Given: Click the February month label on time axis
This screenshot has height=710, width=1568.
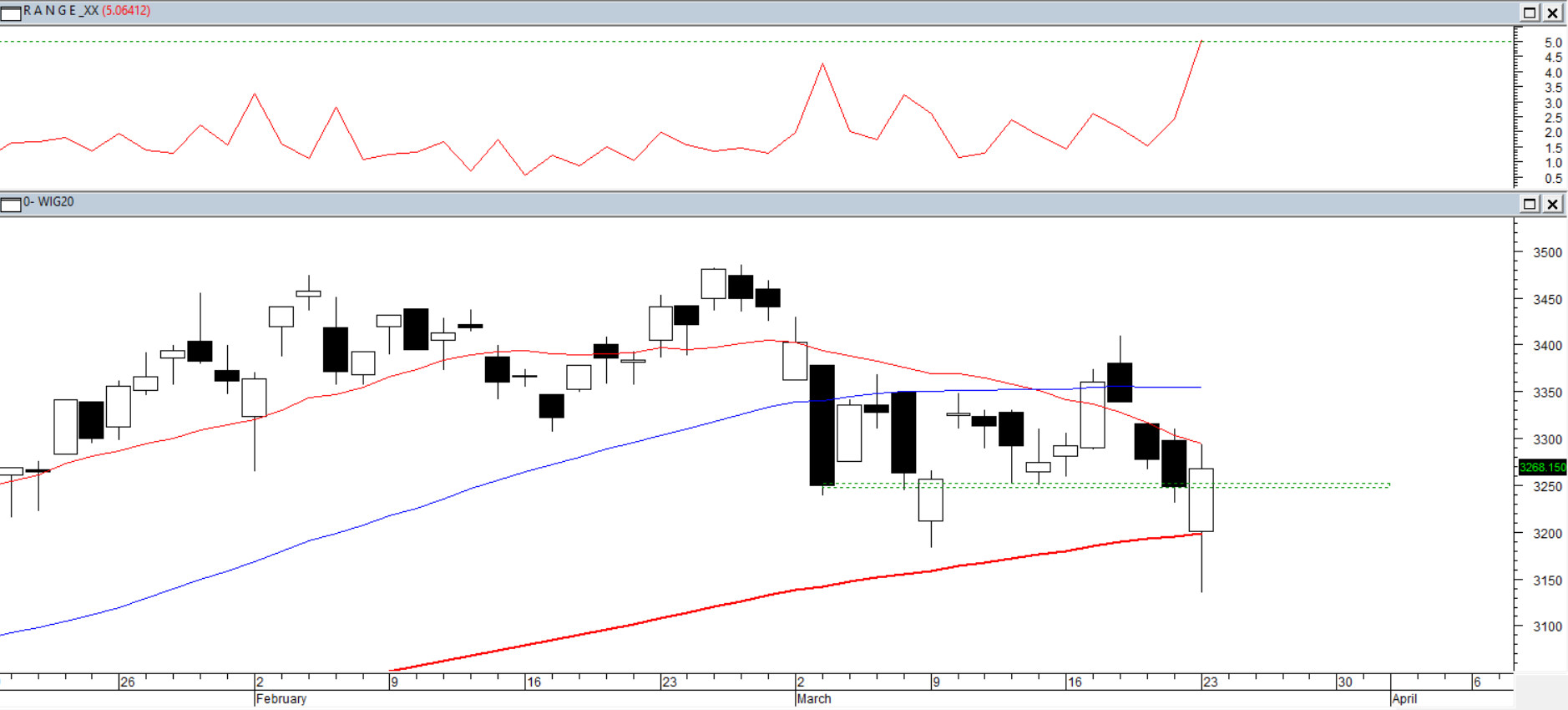Looking at the screenshot, I should [281, 699].
